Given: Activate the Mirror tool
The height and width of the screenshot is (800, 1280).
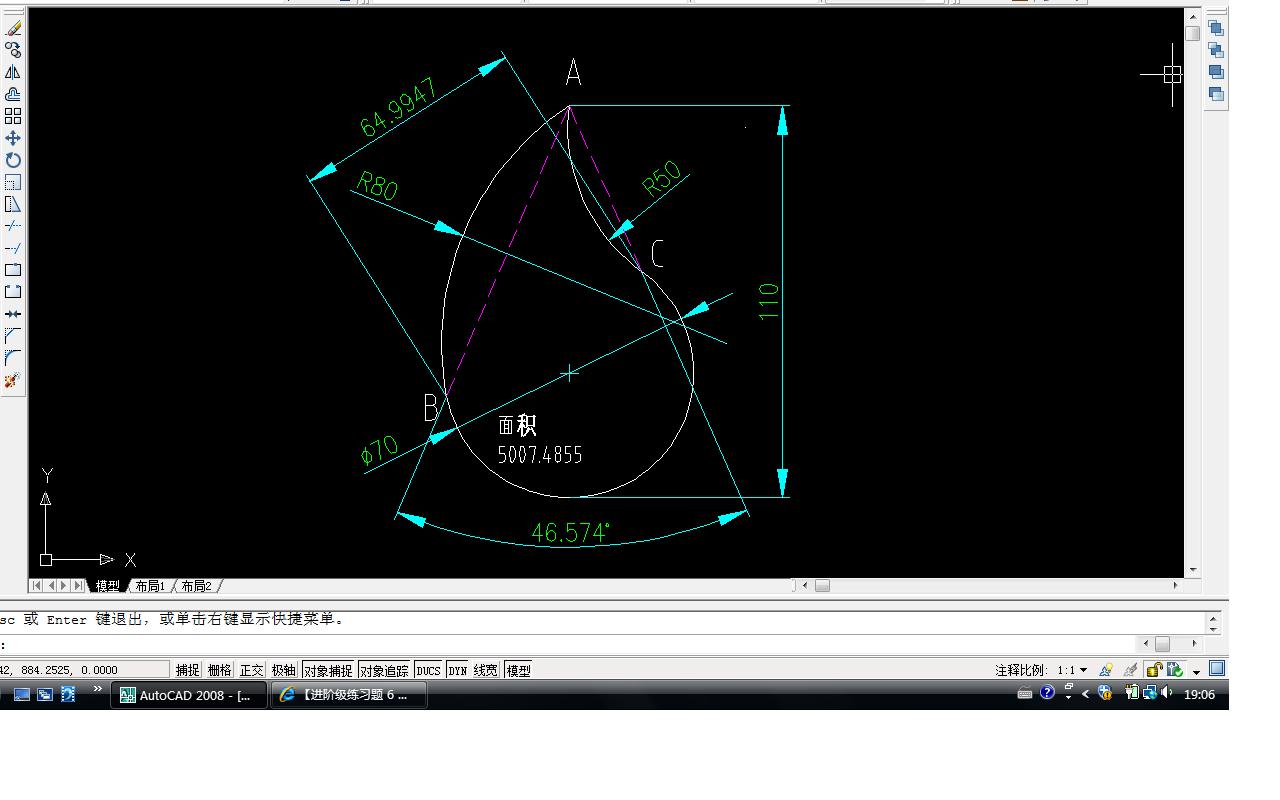Looking at the screenshot, I should 13,72.
